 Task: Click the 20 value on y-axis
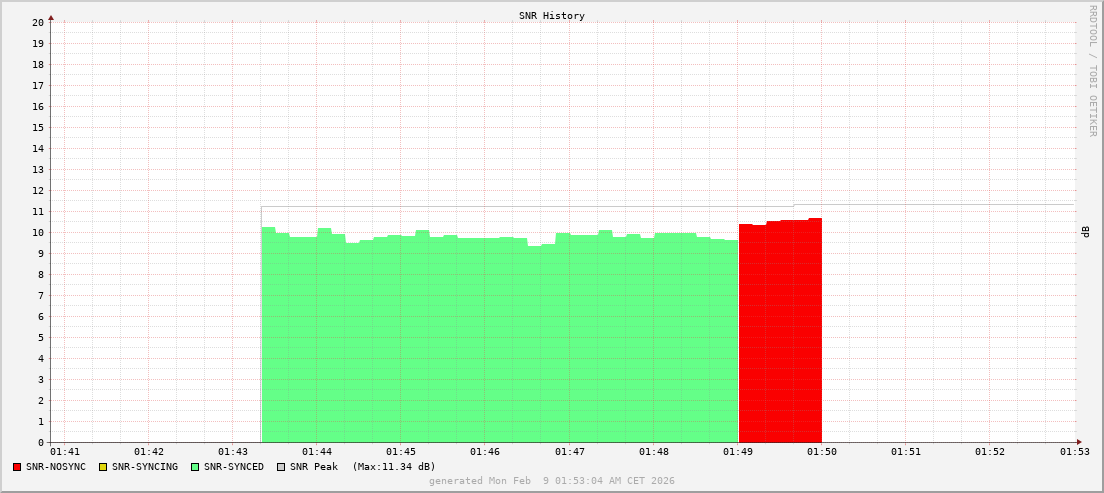[x=38, y=22]
